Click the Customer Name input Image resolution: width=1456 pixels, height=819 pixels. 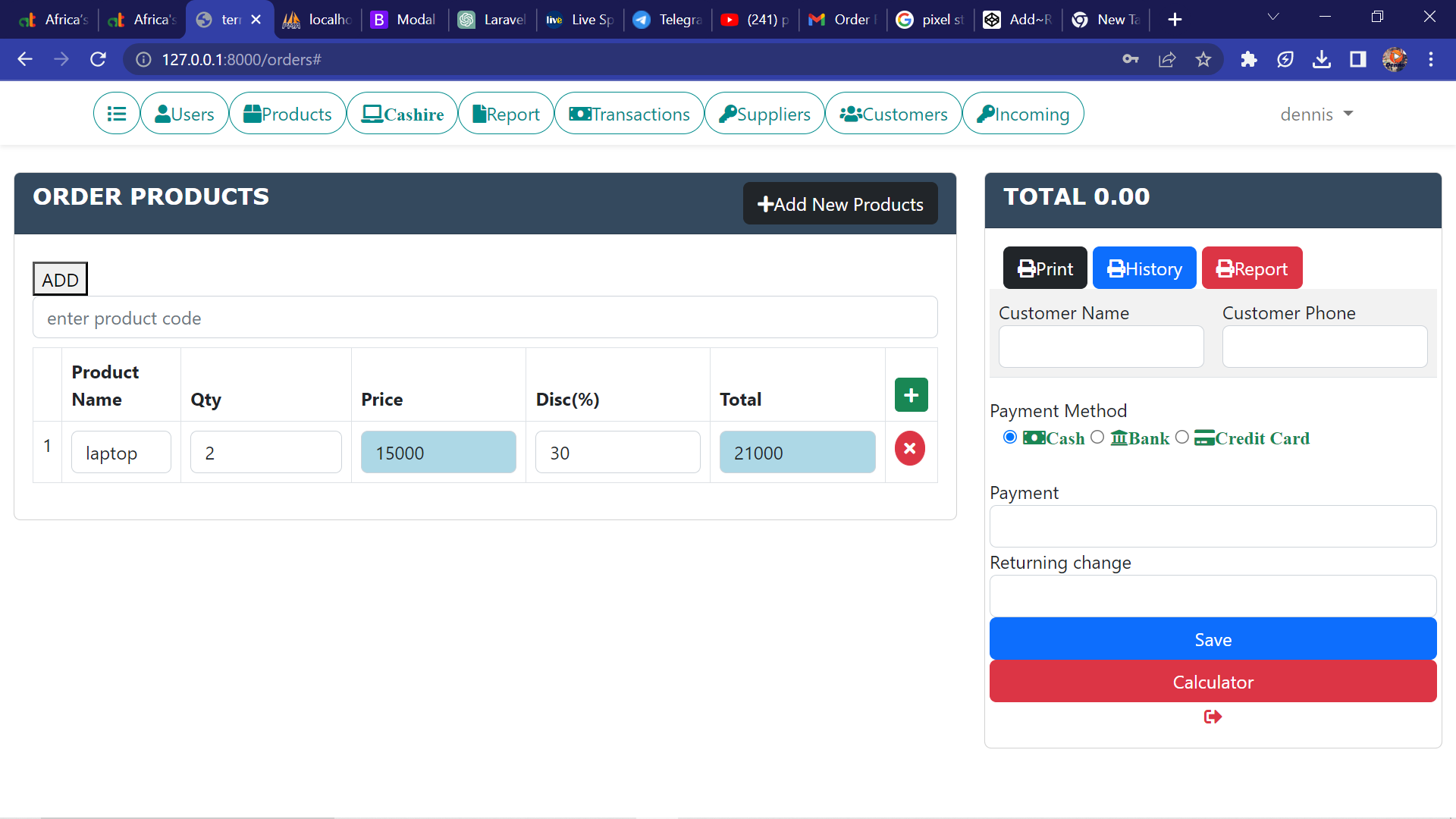(x=1101, y=347)
